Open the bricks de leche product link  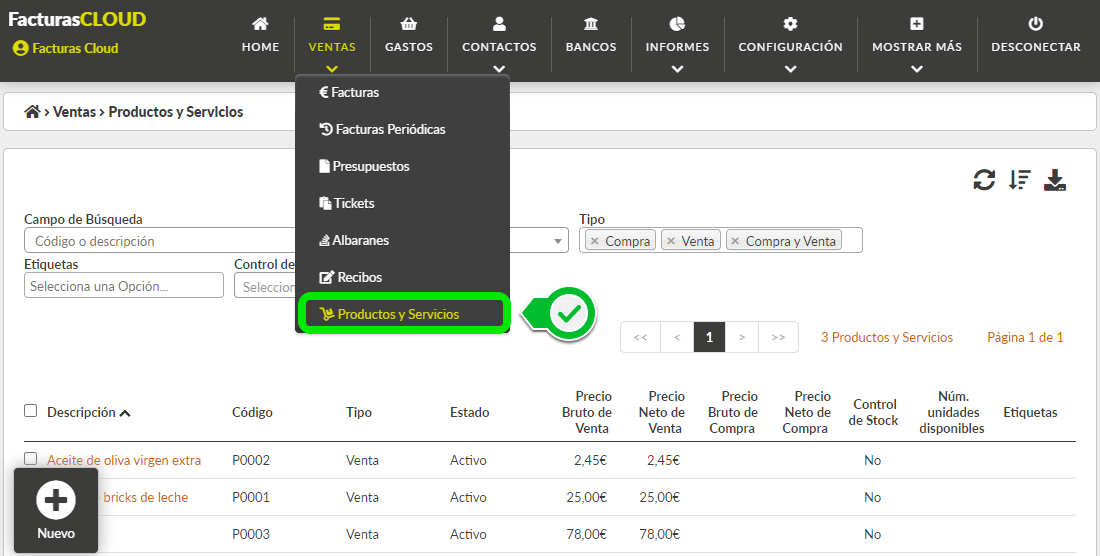tap(146, 498)
